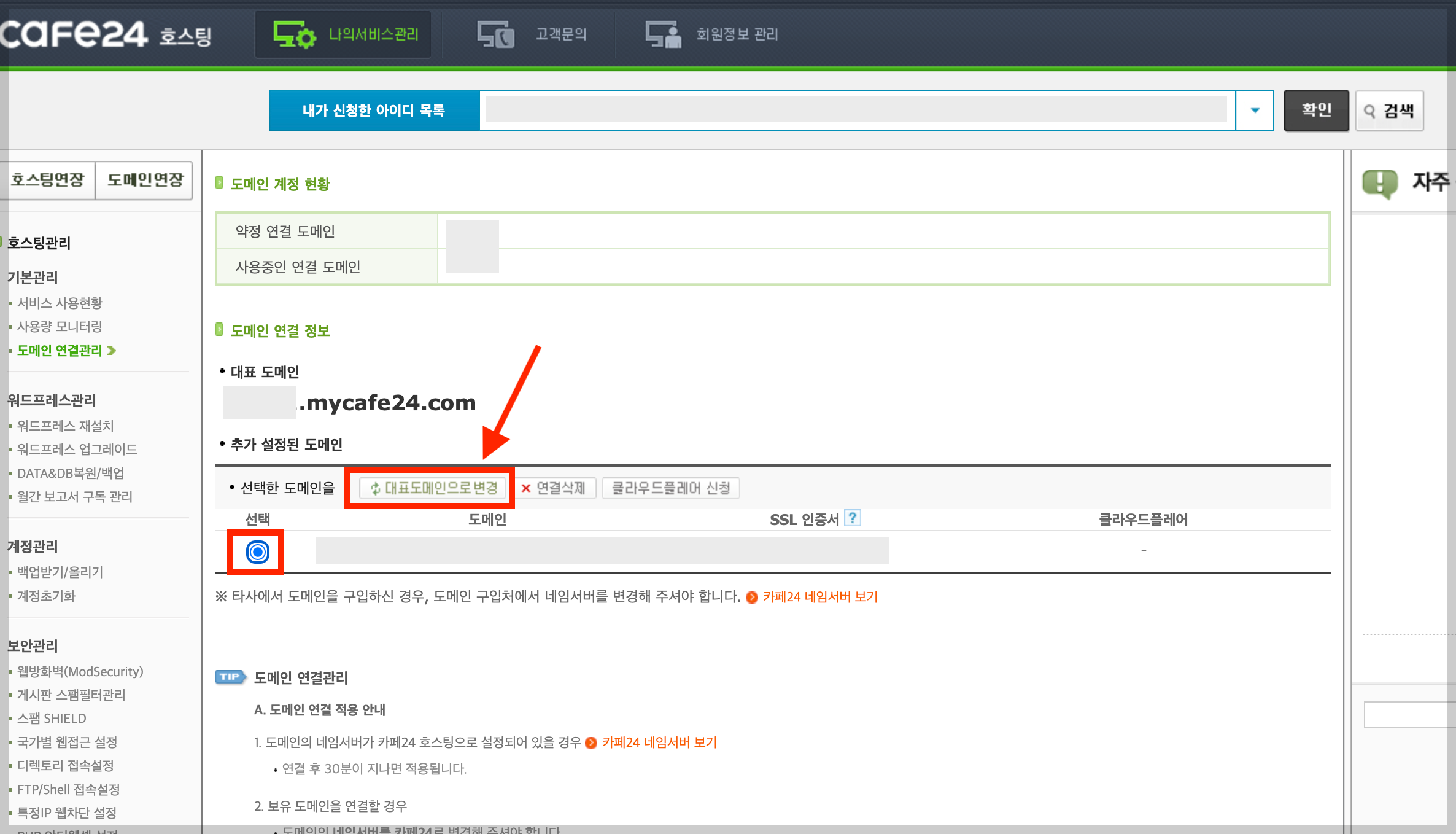The width and height of the screenshot is (1456, 834).
Task: Click 클라우드플레어 신청 button
Action: 670,488
